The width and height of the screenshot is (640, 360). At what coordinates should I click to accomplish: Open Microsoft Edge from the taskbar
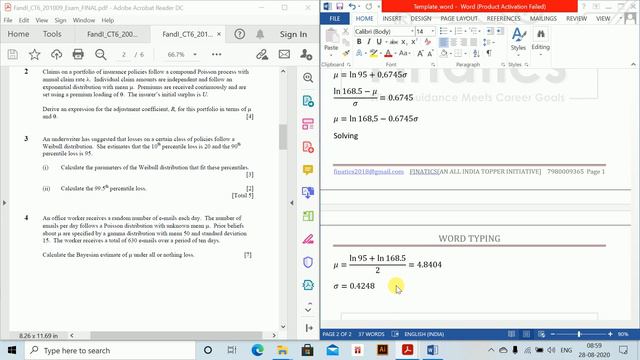(x=257, y=350)
